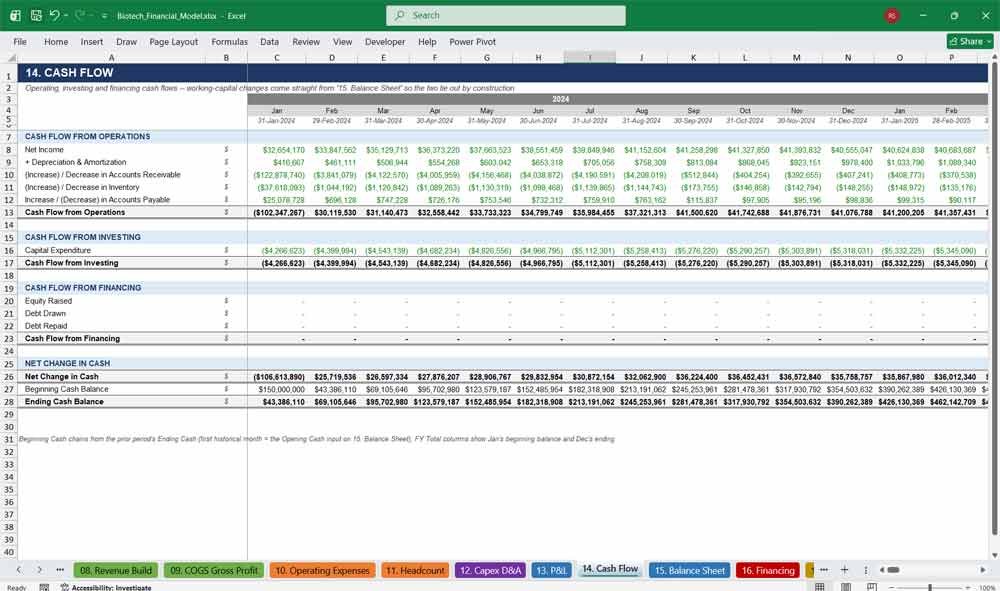Click the vertical scrollbar thumb
Image resolution: width=1000 pixels, height=591 pixels.
[x=994, y=298]
